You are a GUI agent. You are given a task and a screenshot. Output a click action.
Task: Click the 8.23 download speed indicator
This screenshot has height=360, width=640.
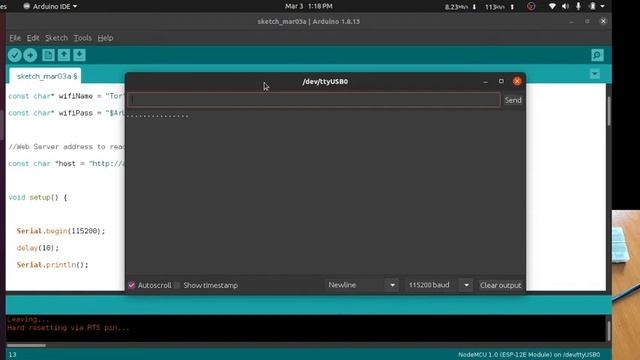(x=460, y=7)
